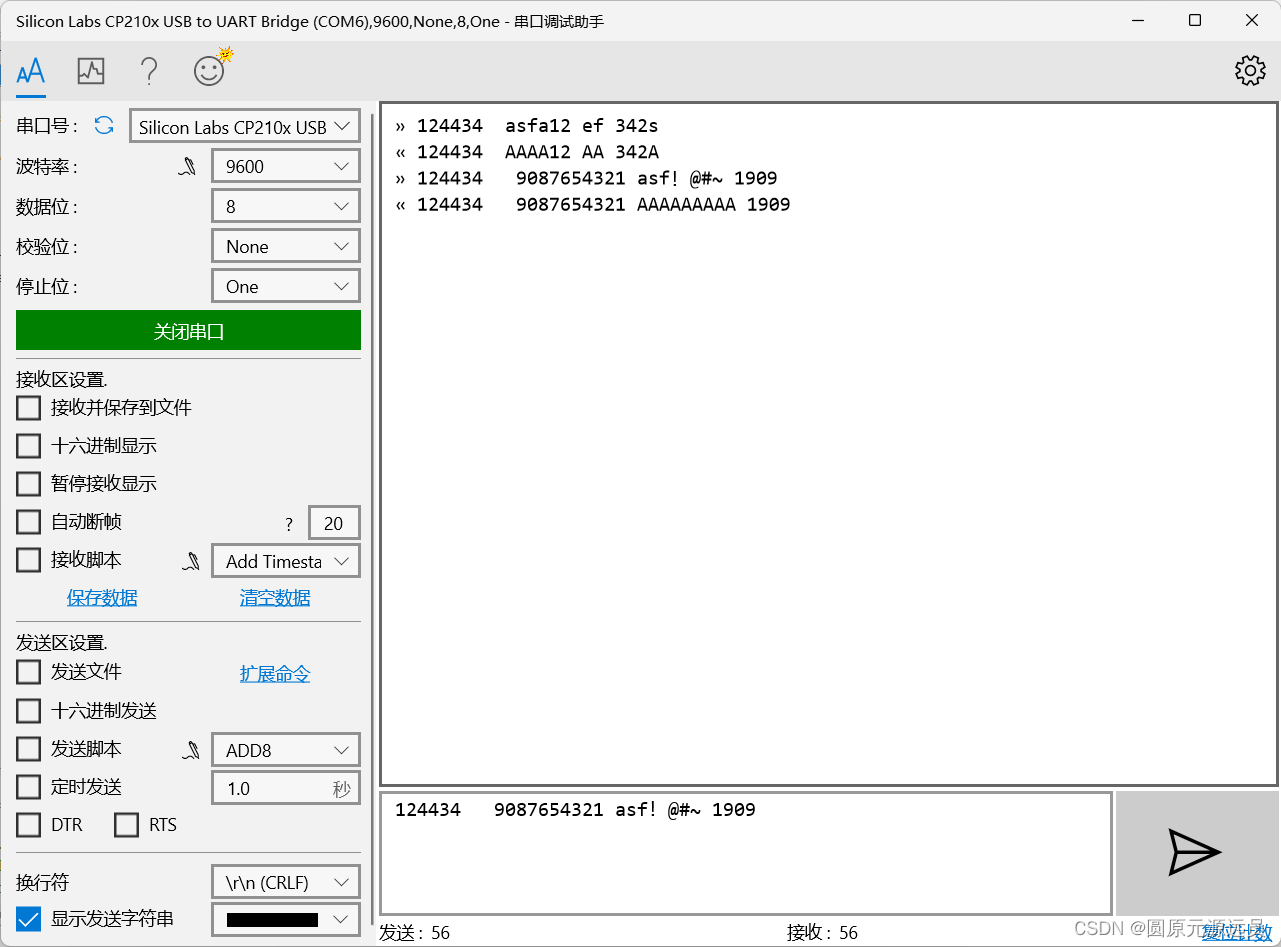The height and width of the screenshot is (947, 1281).
Task: Click the pen icon beside baud rate
Action: pyautogui.click(x=189, y=167)
